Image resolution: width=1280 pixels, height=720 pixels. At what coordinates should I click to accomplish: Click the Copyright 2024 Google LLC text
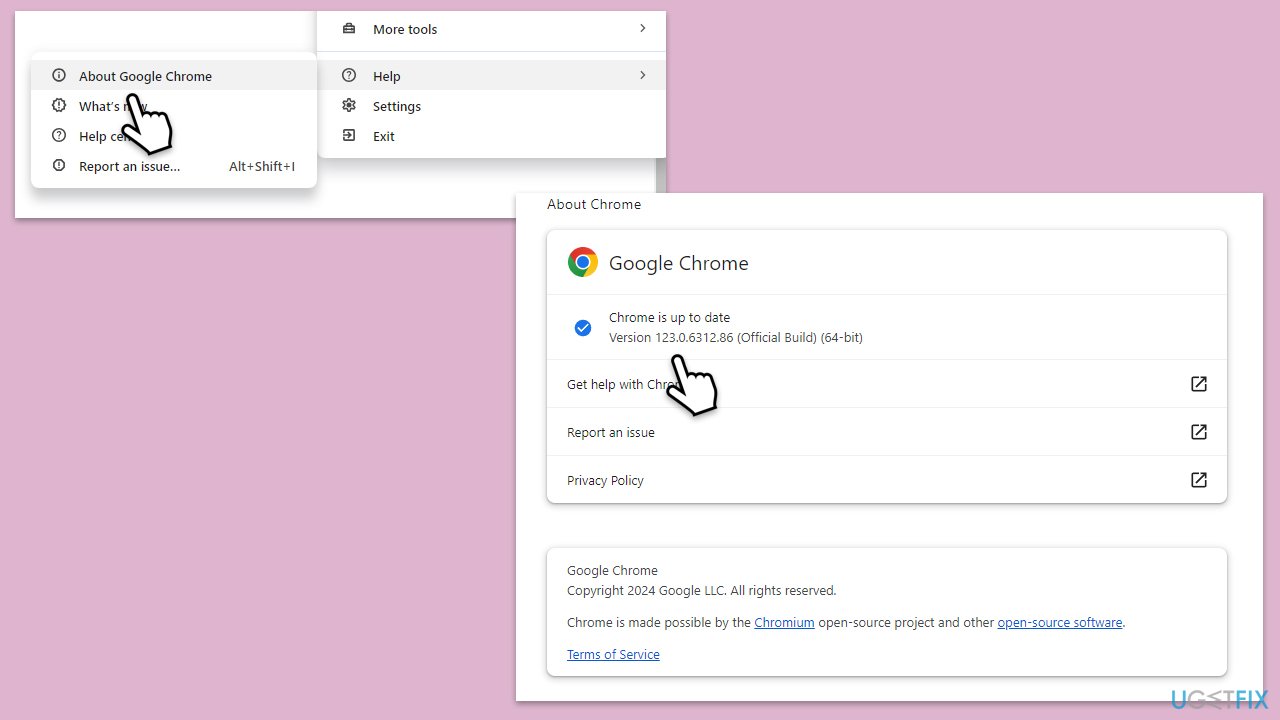(701, 591)
